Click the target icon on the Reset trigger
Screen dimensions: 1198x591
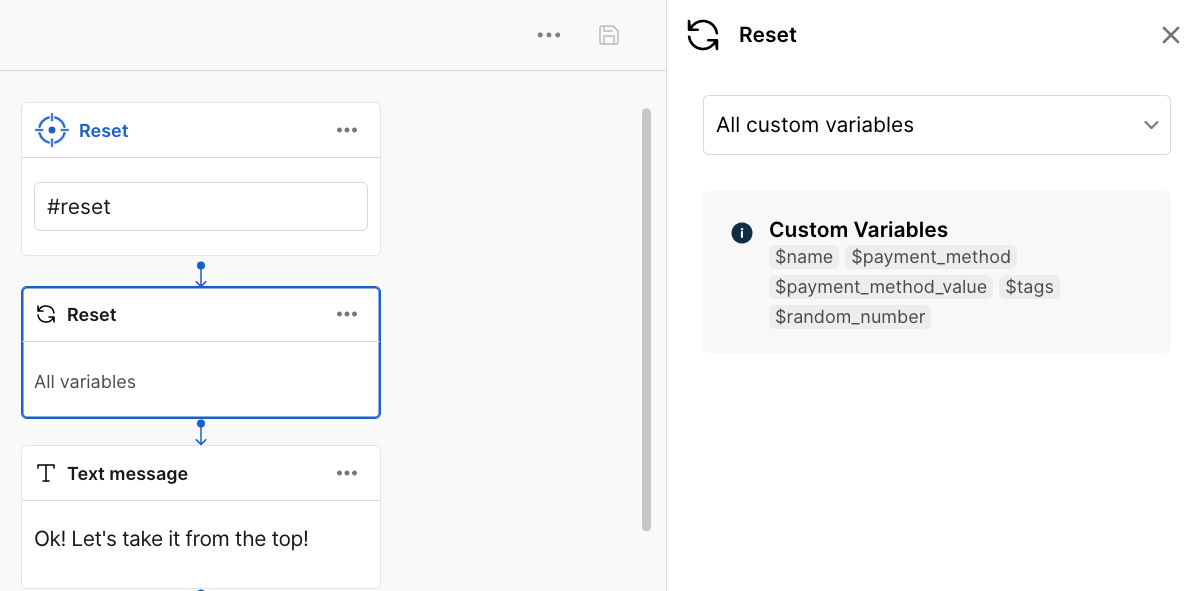(51, 130)
